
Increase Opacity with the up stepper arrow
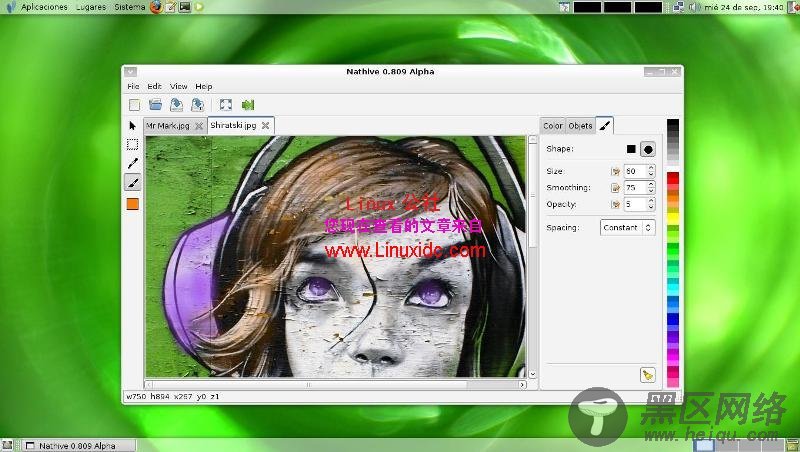click(x=651, y=200)
